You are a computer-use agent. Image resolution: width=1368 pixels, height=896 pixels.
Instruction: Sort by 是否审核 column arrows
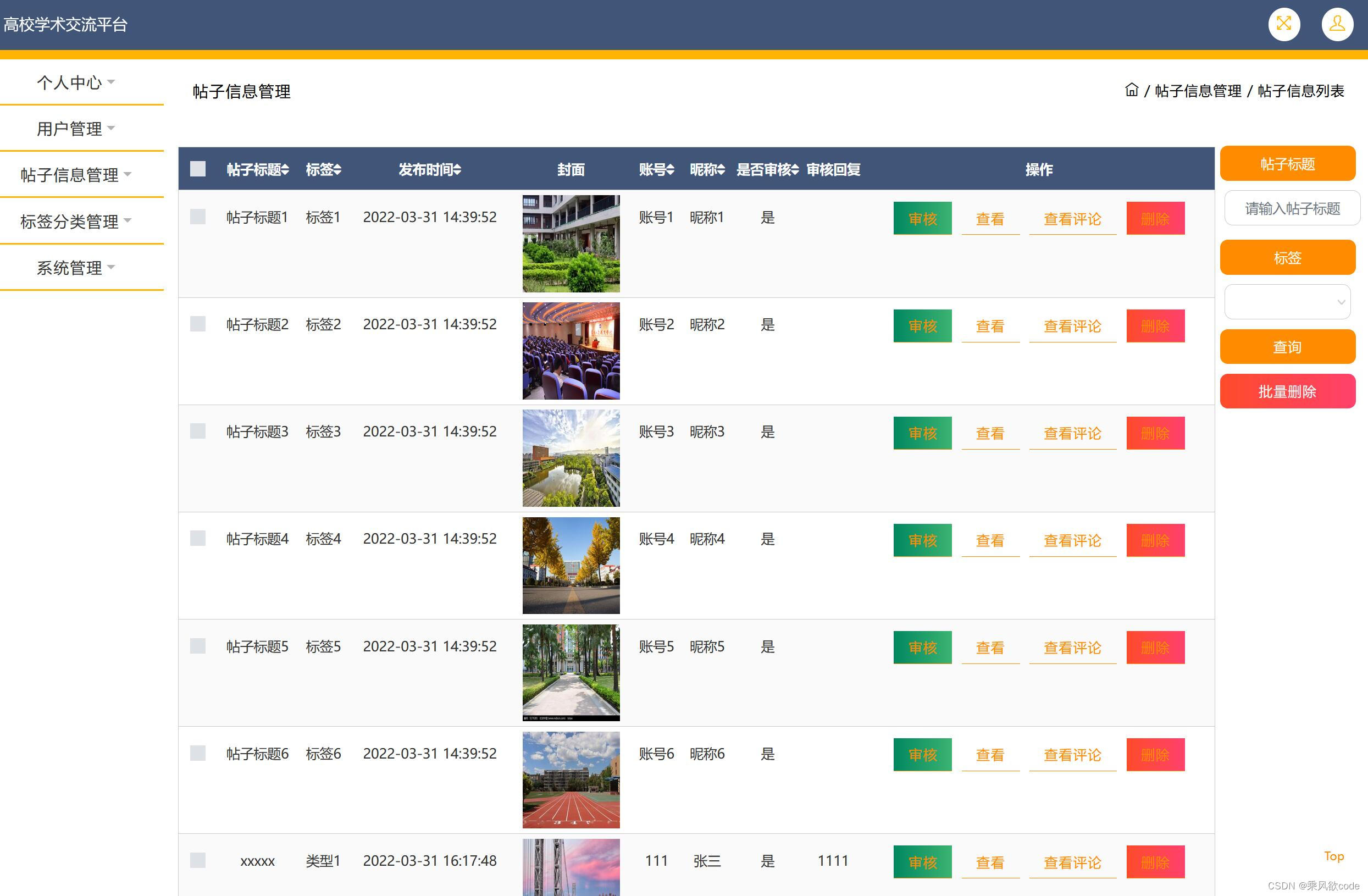pos(795,169)
